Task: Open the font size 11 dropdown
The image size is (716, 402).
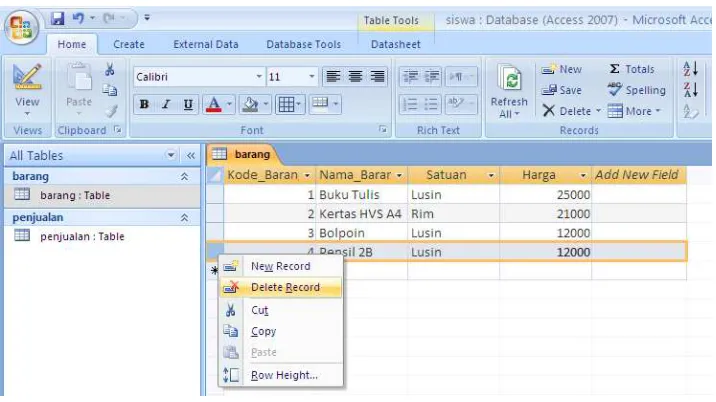Action: click(312, 76)
